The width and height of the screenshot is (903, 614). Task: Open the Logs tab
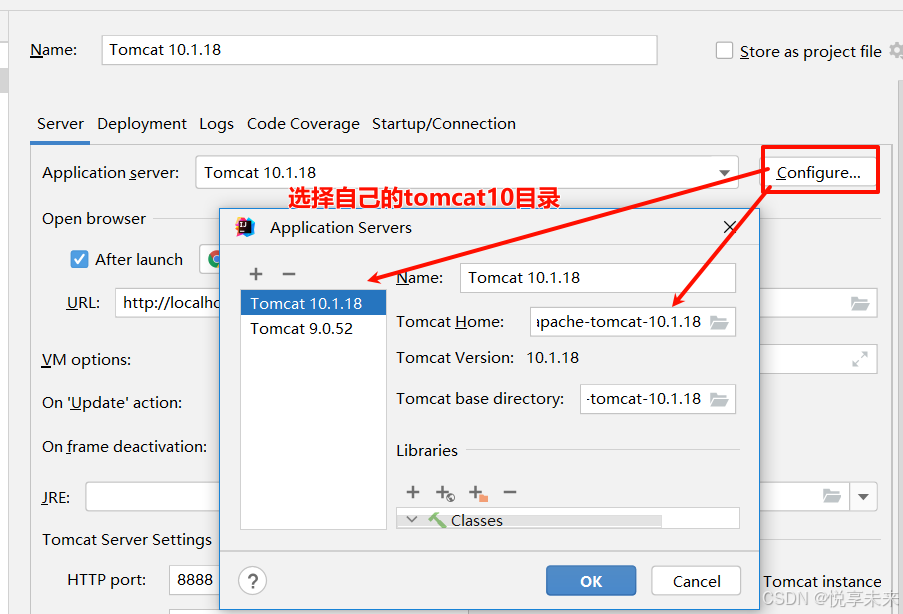(217, 124)
